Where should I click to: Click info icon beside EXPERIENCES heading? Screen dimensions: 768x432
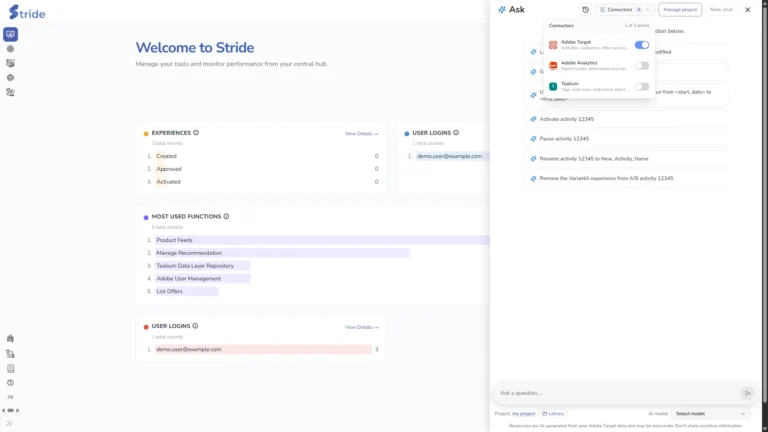coord(196,133)
